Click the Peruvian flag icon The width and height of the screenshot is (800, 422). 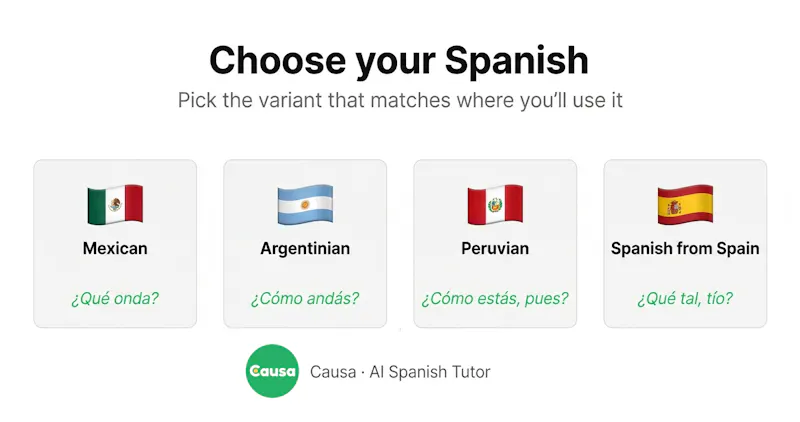[495, 205]
